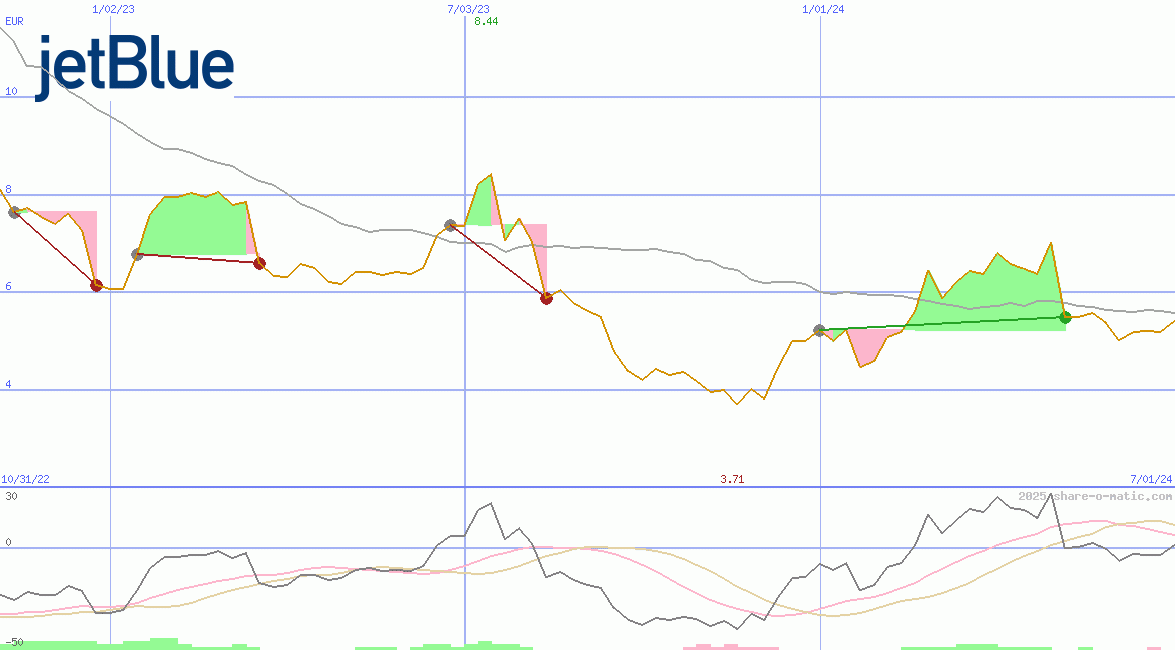Viewport: 1175px width, 650px height.
Task: Click the EUR currency label
Action: 14,21
